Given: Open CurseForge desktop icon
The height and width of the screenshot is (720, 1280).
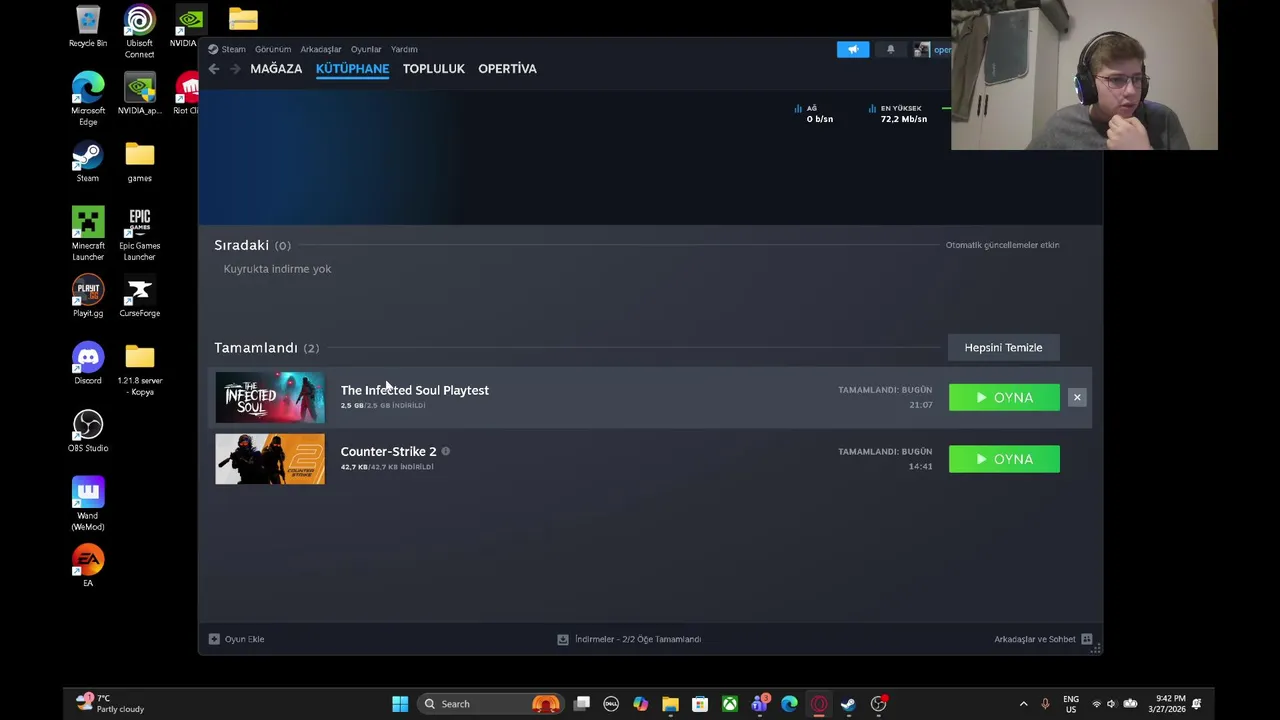Looking at the screenshot, I should click(x=140, y=297).
